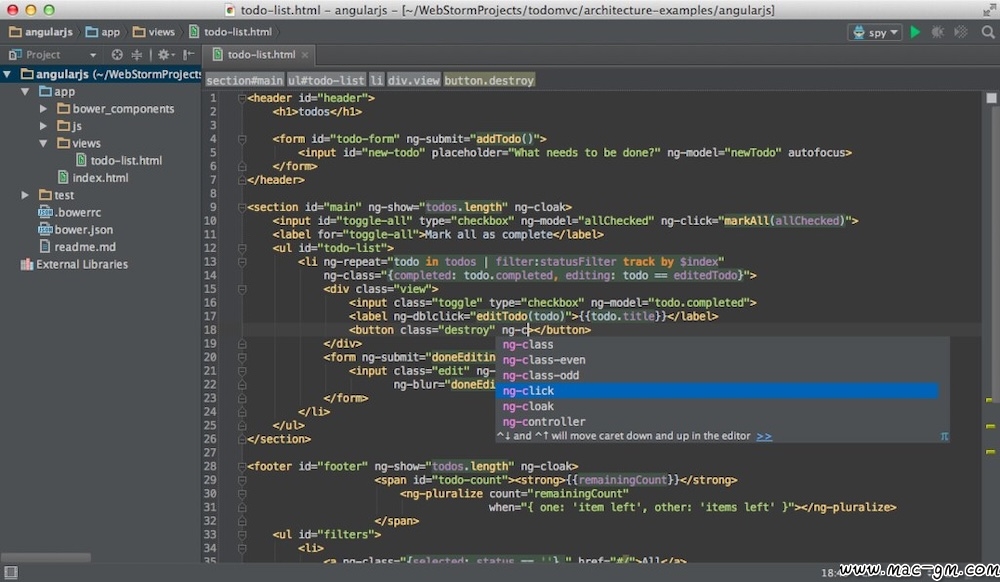Click the inspection status square above scrollbar

[x=991, y=98]
